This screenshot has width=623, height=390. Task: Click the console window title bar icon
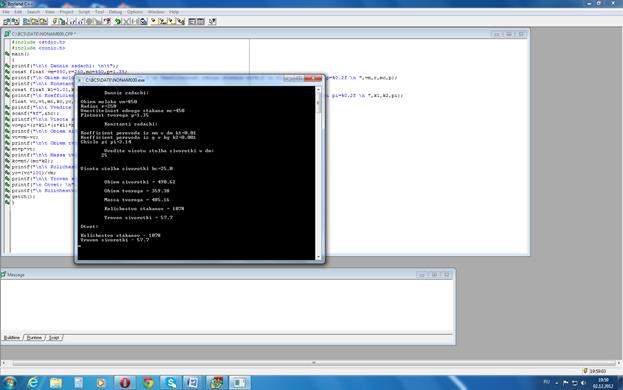(x=79, y=80)
